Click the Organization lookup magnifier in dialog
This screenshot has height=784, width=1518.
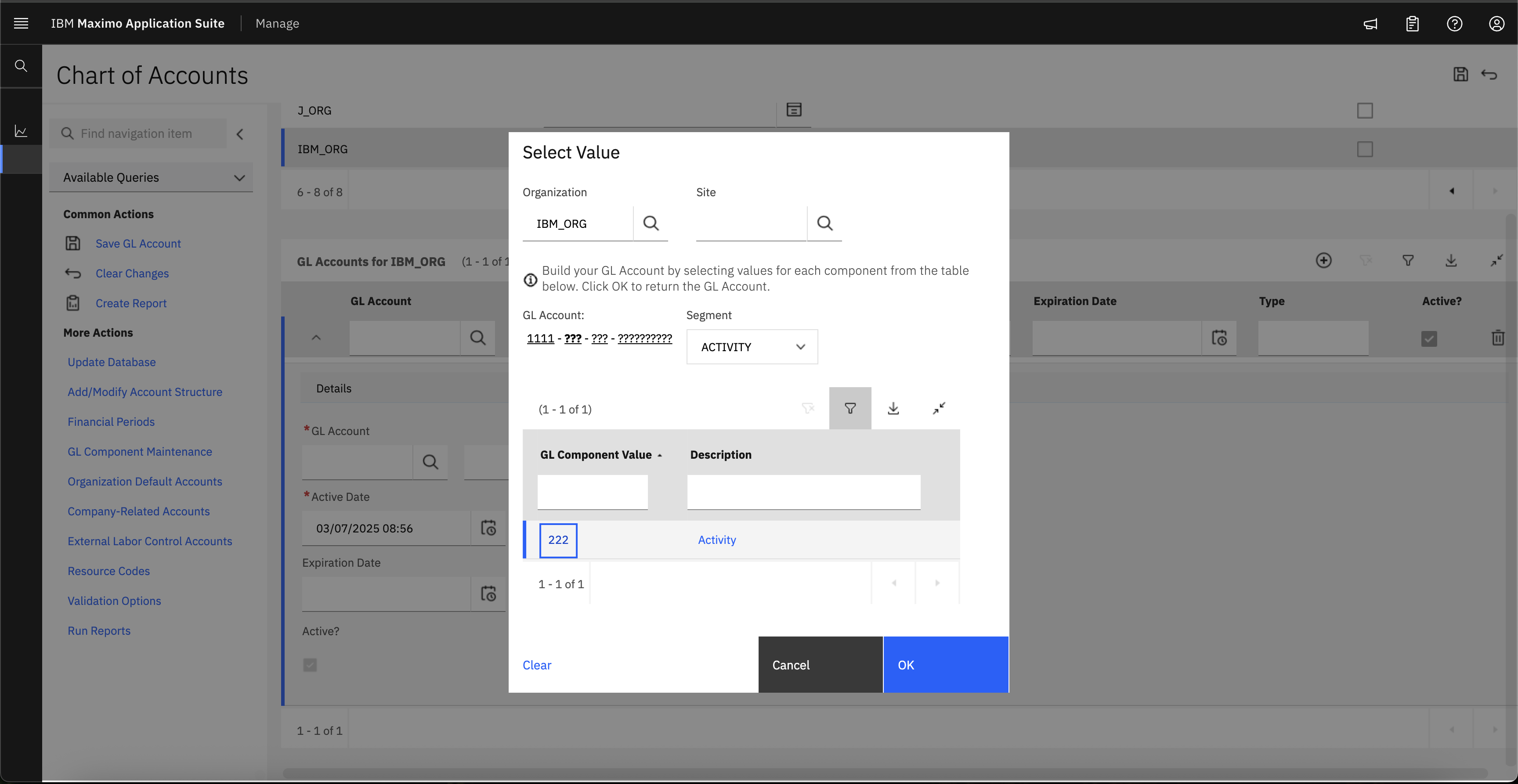pyautogui.click(x=651, y=223)
